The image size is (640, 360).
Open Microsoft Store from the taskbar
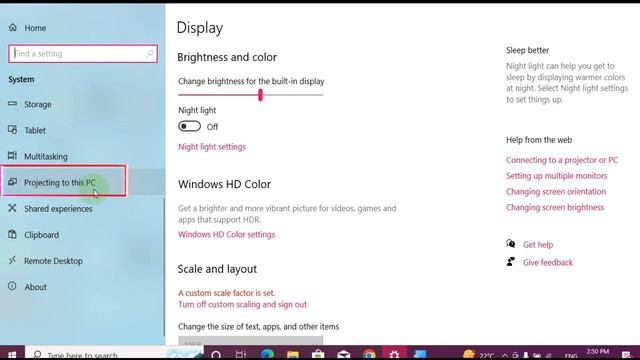pos(318,354)
